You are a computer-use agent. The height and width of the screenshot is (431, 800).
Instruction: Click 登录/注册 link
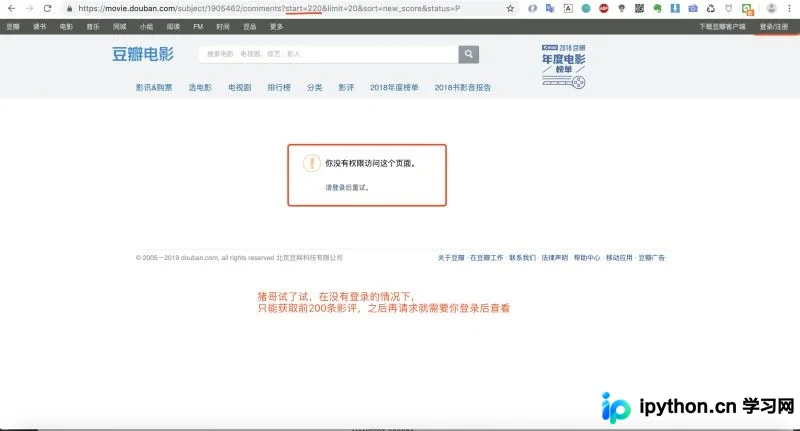click(773, 27)
